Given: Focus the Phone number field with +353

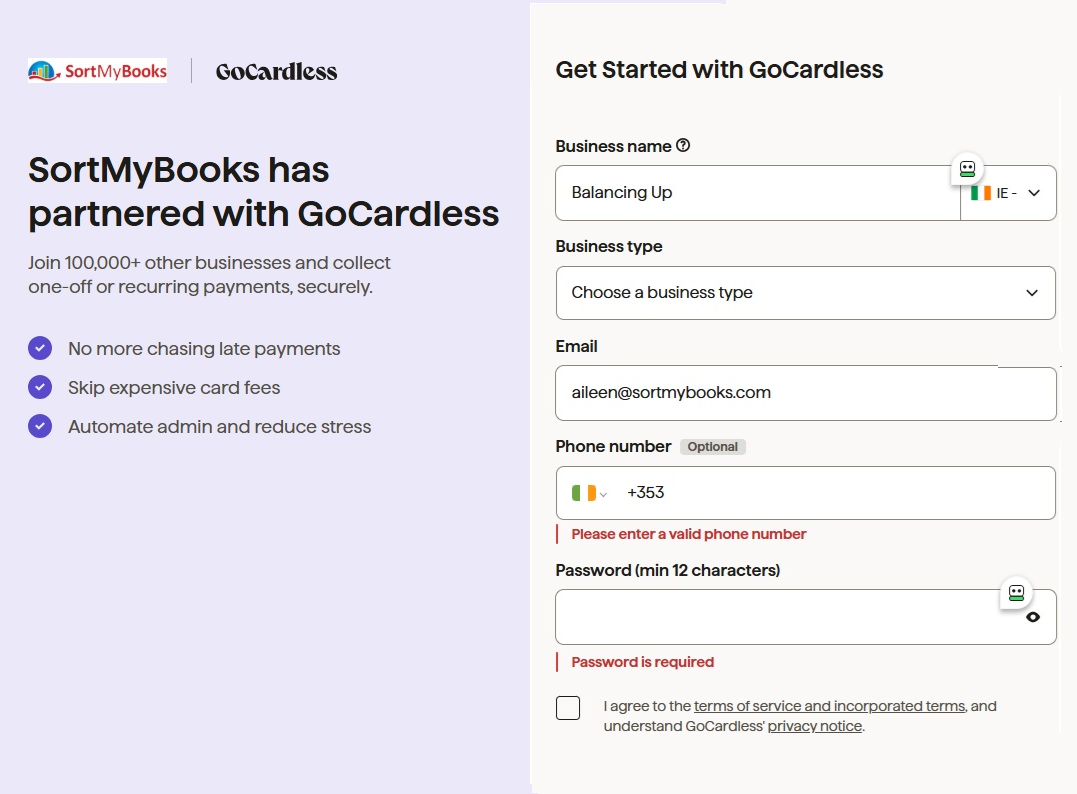Looking at the screenshot, I should (x=806, y=493).
